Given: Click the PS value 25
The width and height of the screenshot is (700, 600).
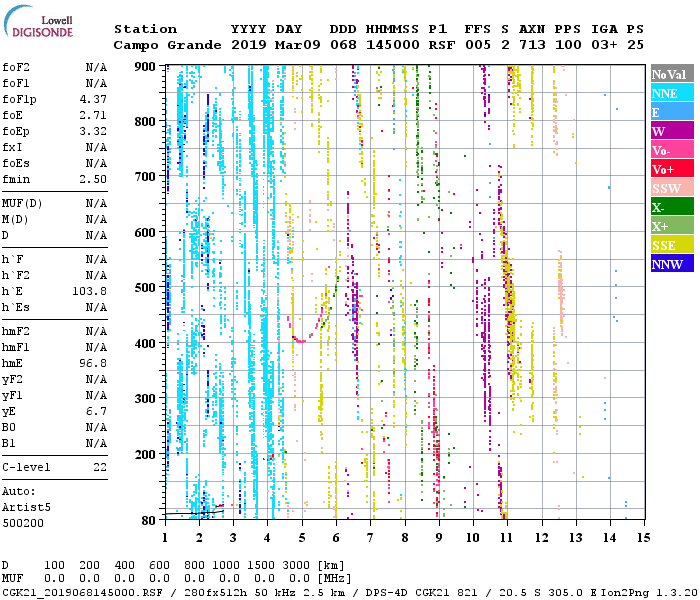Looking at the screenshot, I should click(635, 45).
